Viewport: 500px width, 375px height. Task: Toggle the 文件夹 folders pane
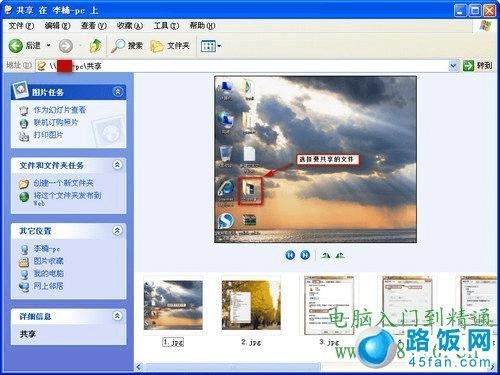point(170,46)
